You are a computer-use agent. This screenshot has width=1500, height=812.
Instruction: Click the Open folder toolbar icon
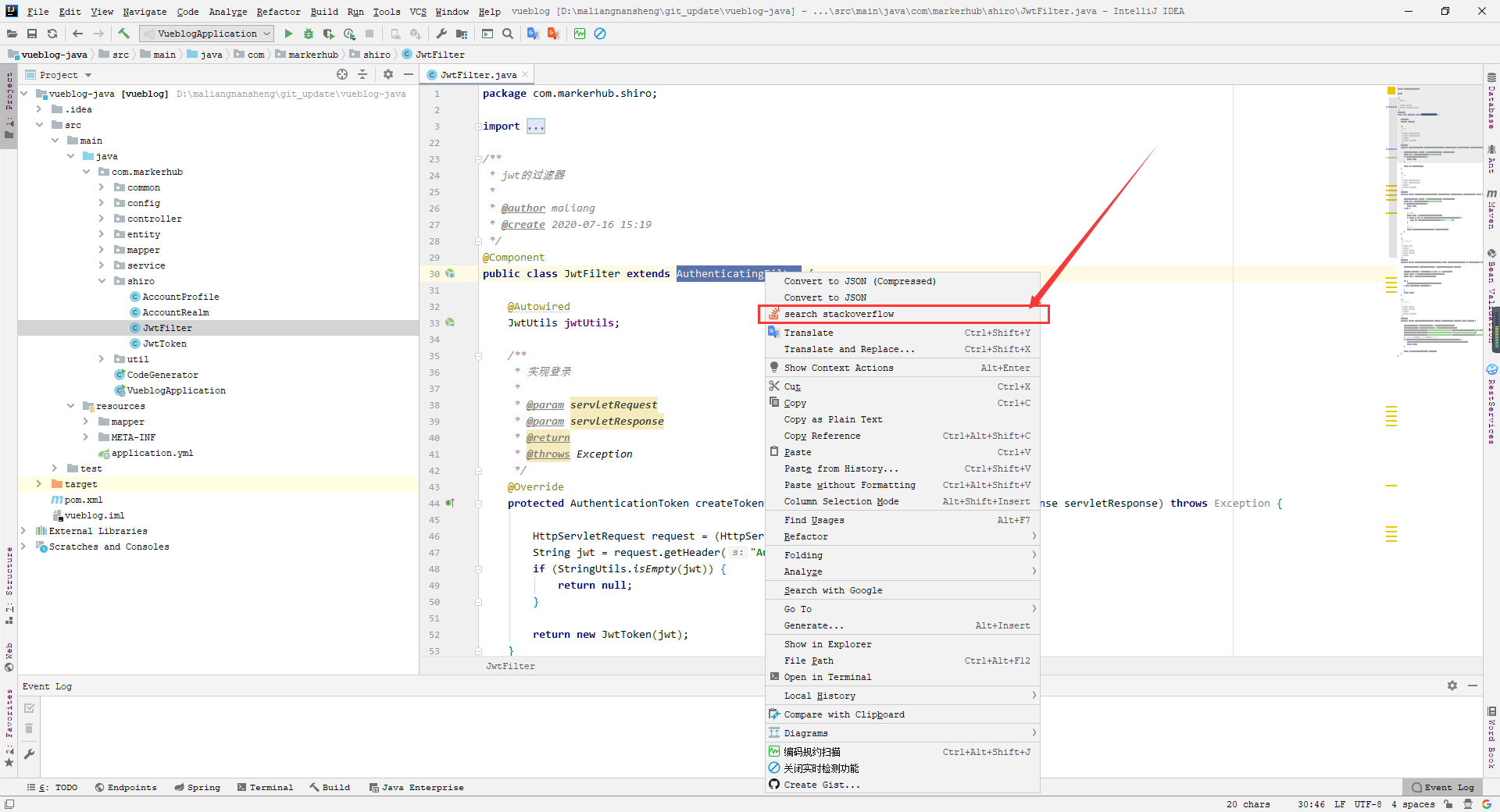pos(12,34)
